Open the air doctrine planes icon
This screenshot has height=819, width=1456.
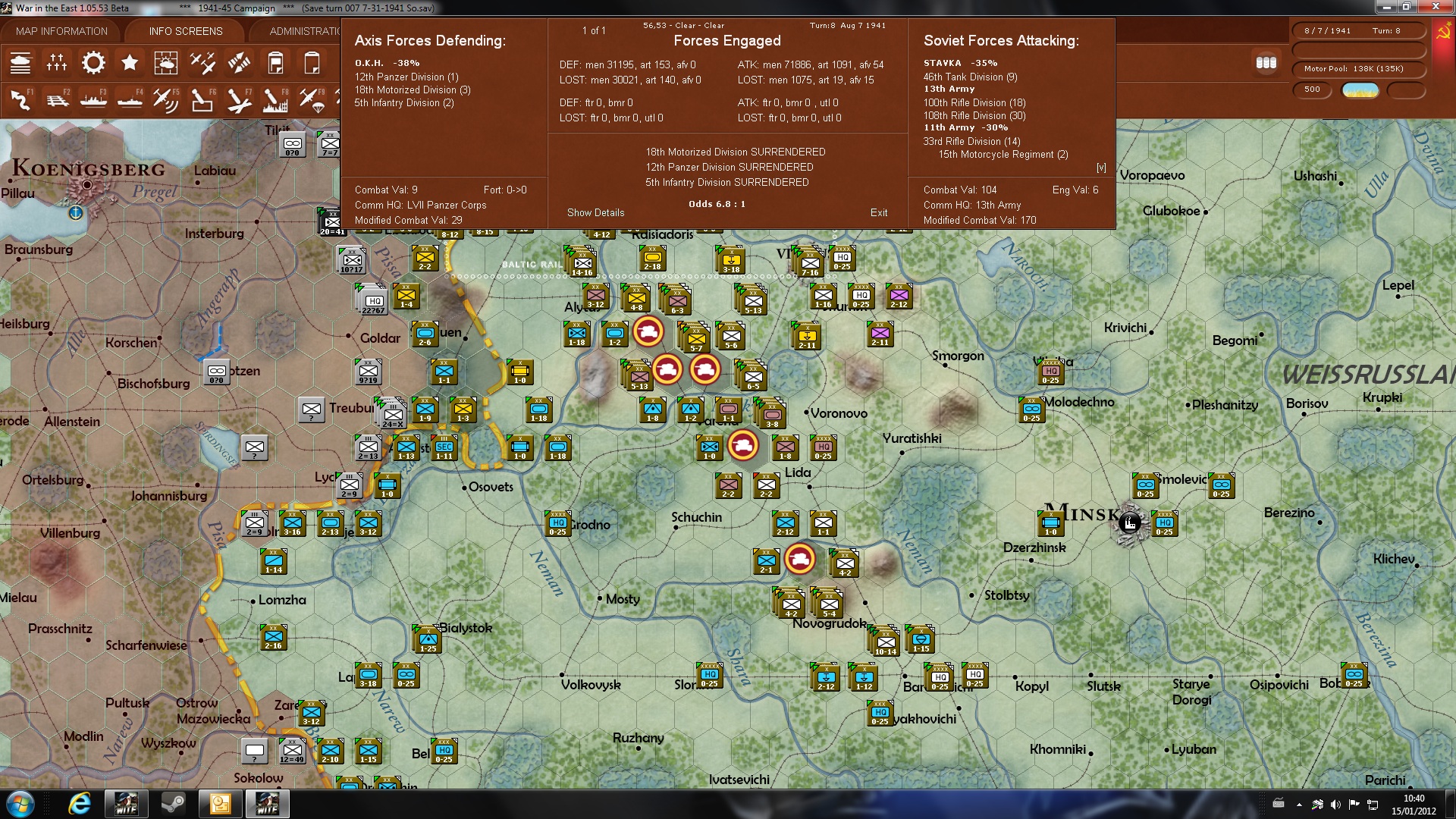pos(202,63)
